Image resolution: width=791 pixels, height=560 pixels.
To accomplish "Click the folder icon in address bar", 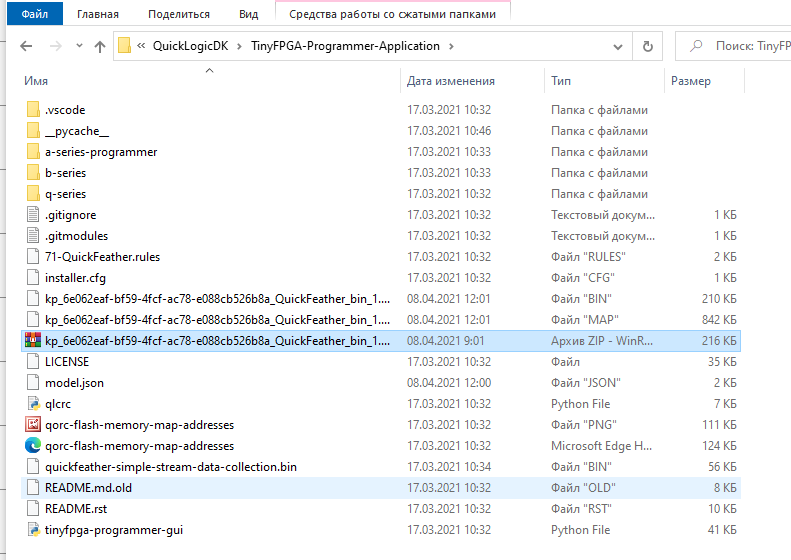I will [124, 46].
